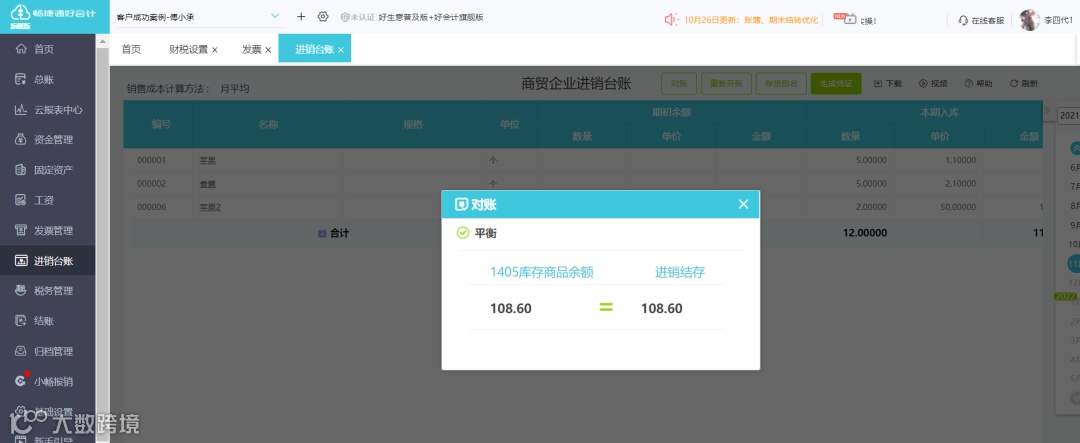Click the 重新开账 button
Image resolution: width=1080 pixels, height=443 pixels.
(726, 83)
